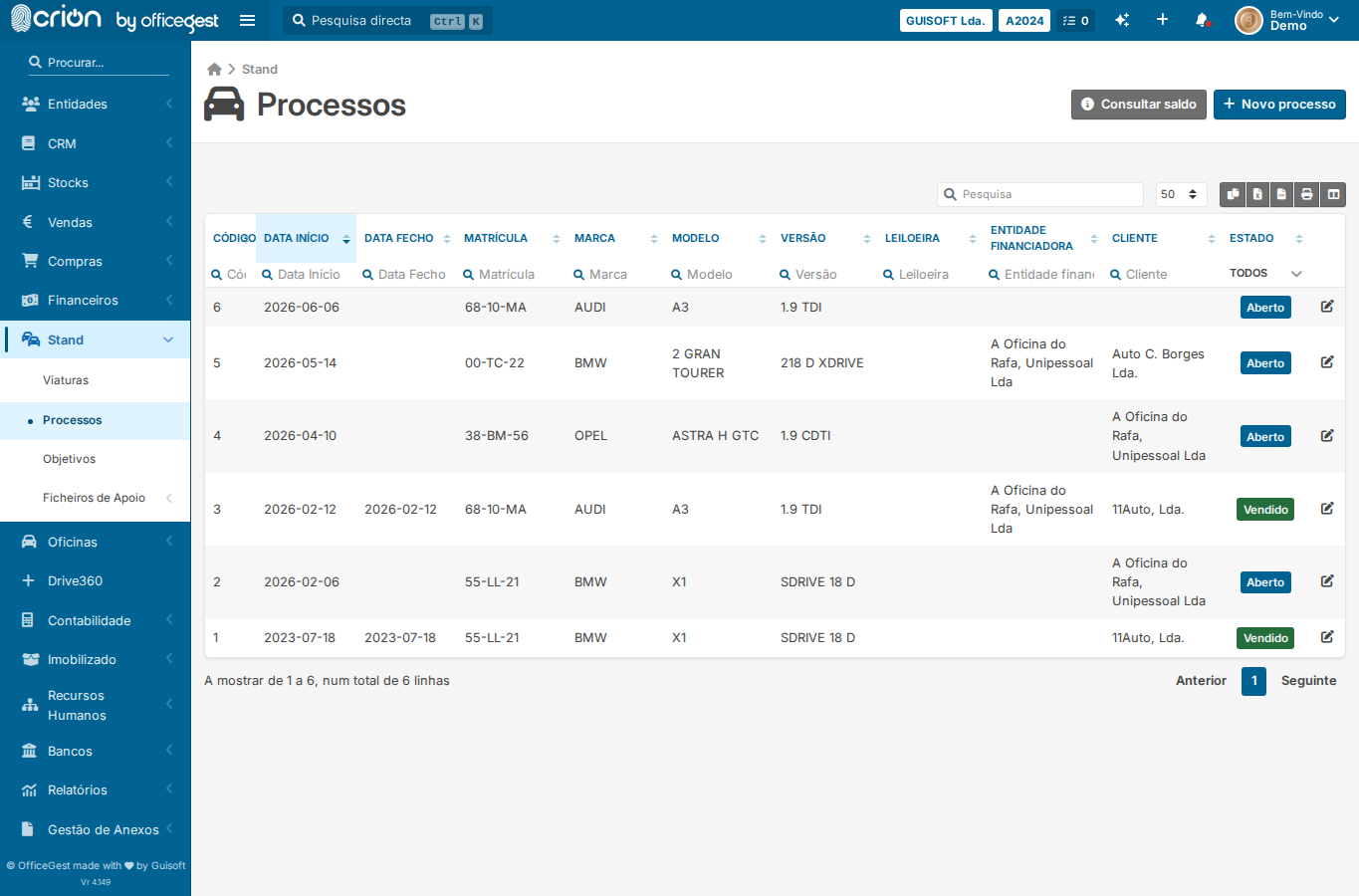Viewport: 1359px width, 896px height.
Task: Click the home breadcrumb icon
Action: tap(214, 69)
